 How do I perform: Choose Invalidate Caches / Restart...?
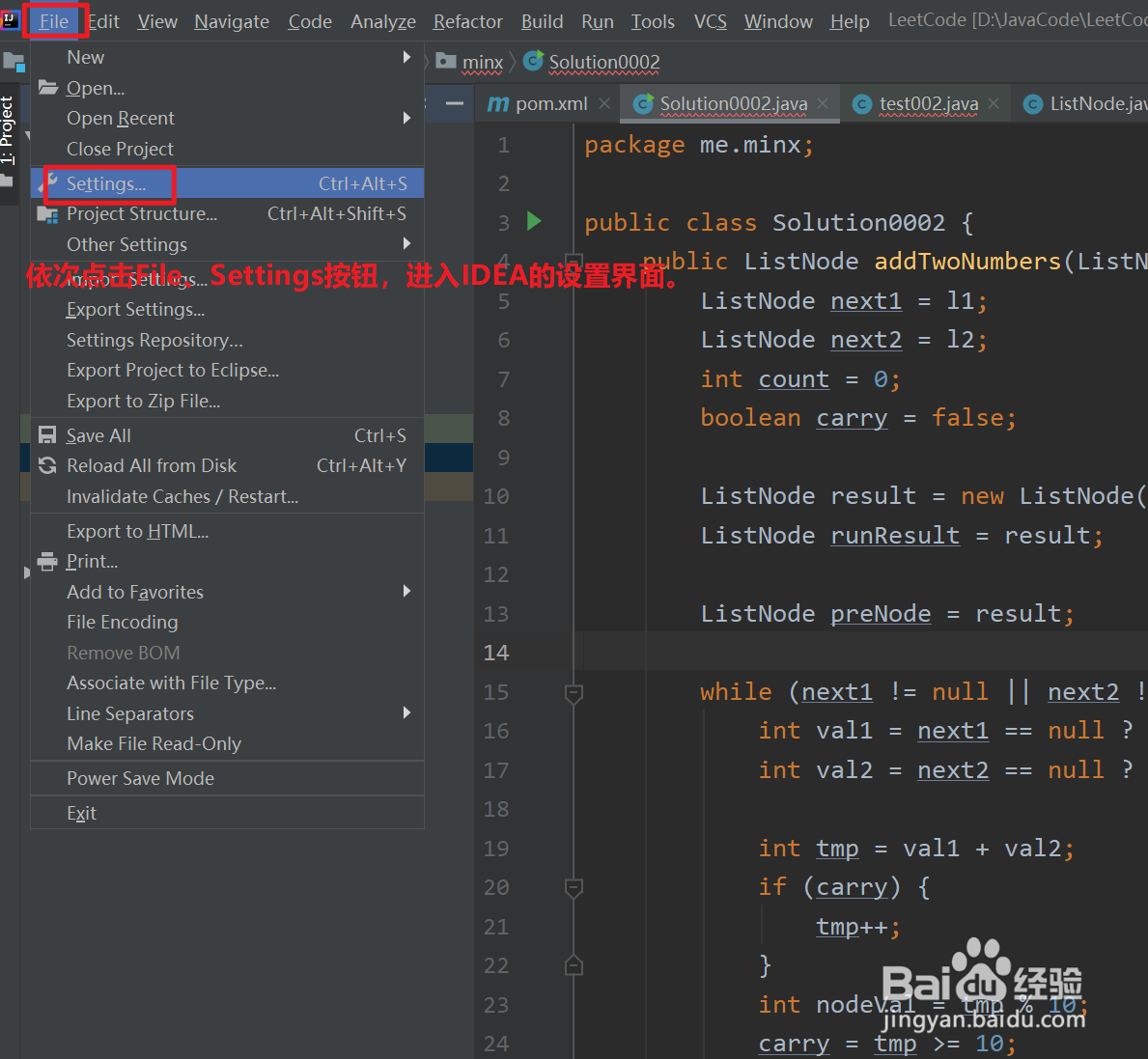click(x=227, y=496)
